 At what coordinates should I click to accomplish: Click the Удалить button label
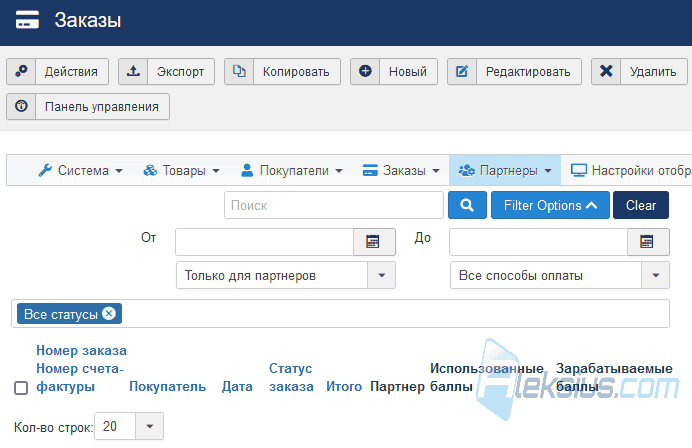tap(653, 72)
